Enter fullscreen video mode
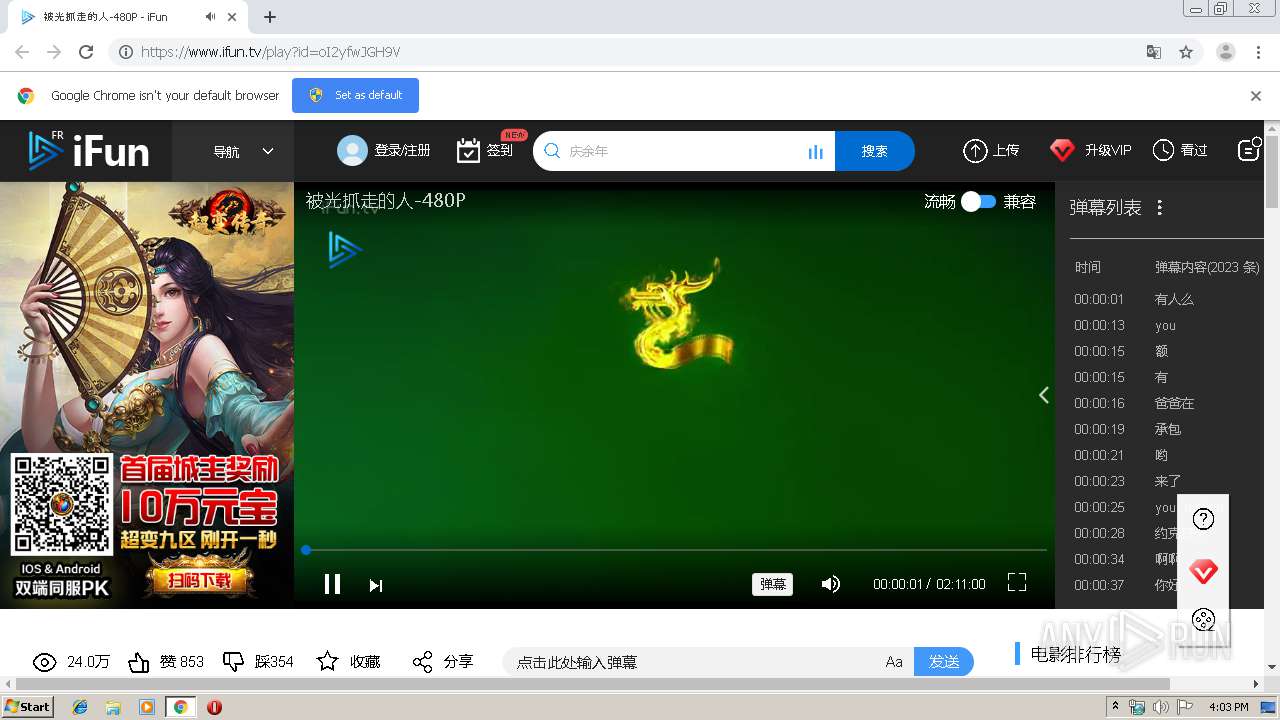 click(1017, 582)
